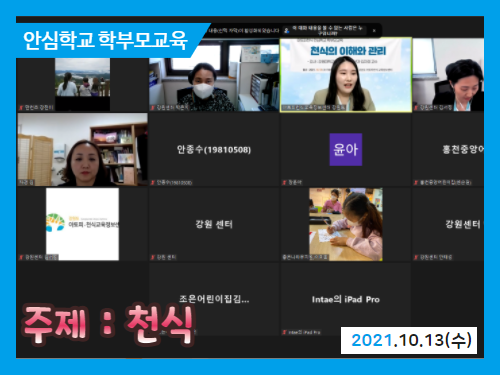Dismiss the notification banner with the X
500x375 pixels.
[x=374, y=31]
